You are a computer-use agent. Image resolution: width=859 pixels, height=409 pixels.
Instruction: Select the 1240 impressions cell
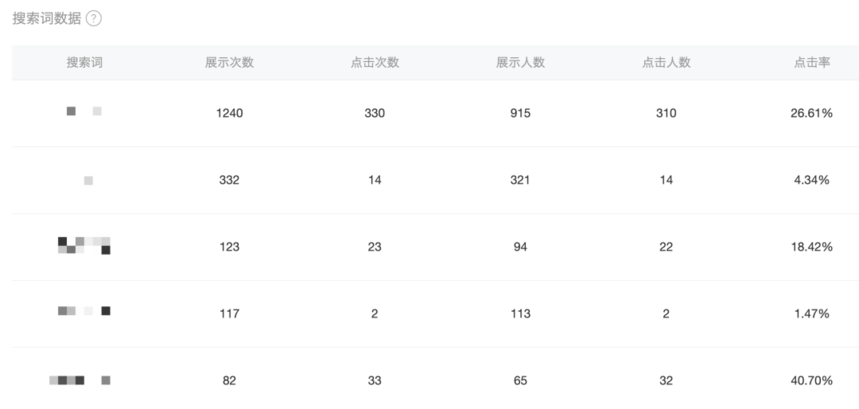click(230, 113)
